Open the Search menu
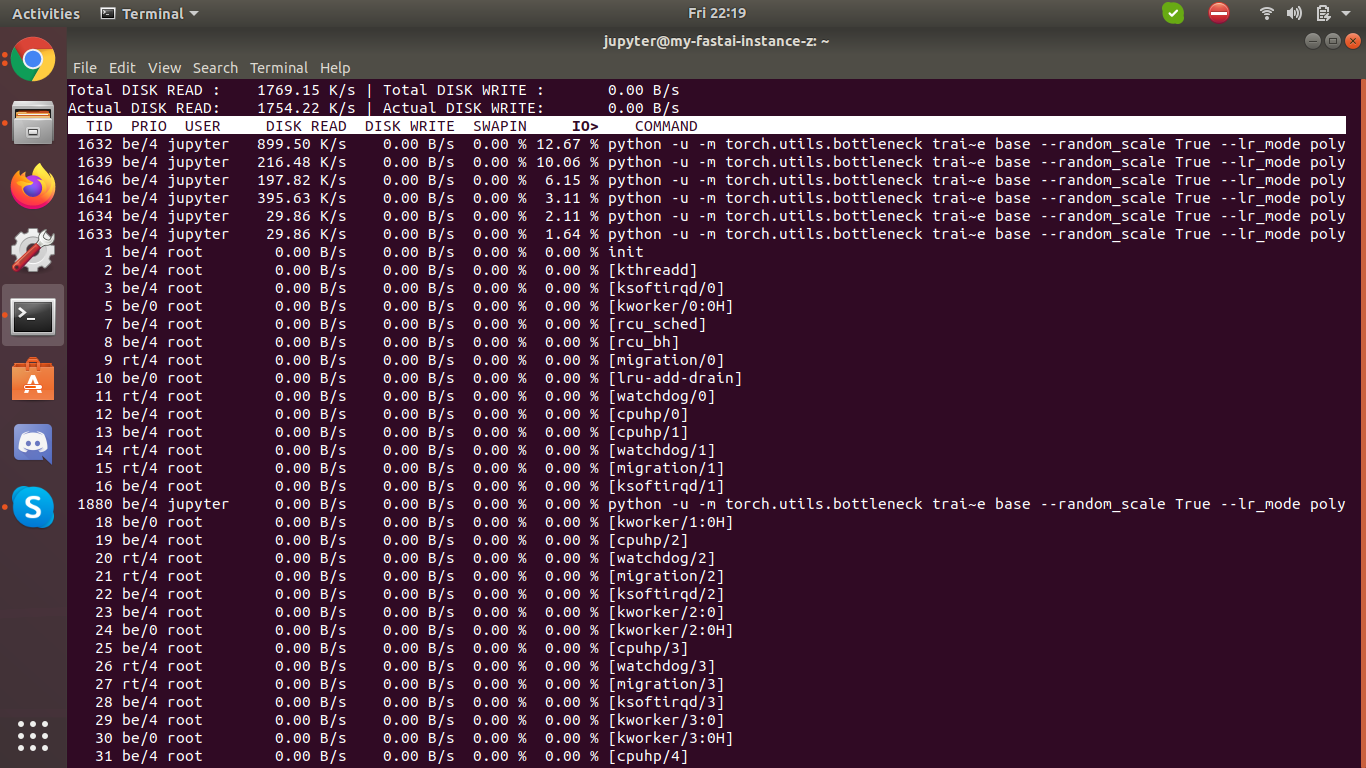1366x768 pixels. [215, 68]
